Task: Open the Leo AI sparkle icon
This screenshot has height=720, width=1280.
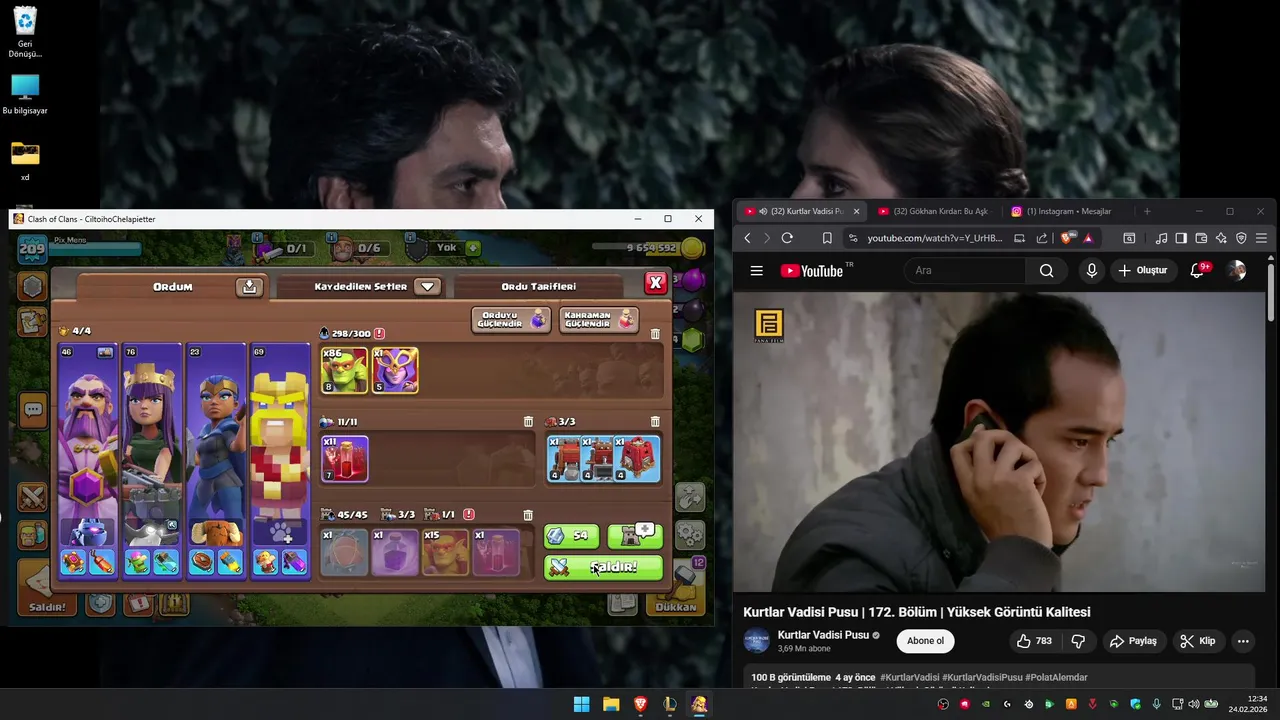Action: click(1221, 238)
